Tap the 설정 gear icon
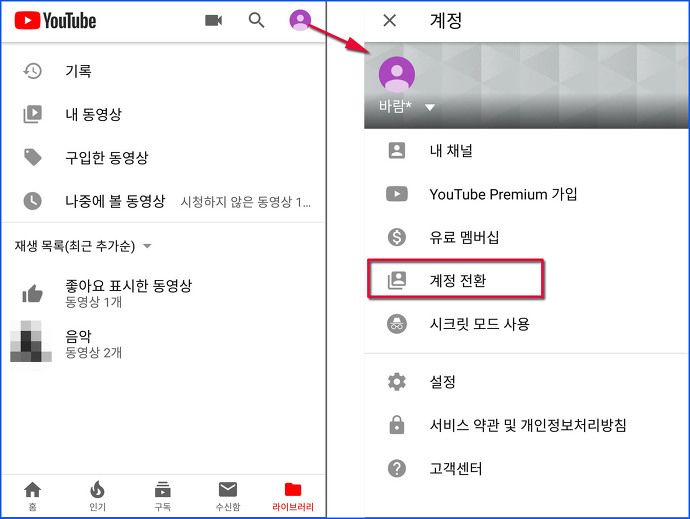The width and height of the screenshot is (690, 519). click(x=397, y=382)
